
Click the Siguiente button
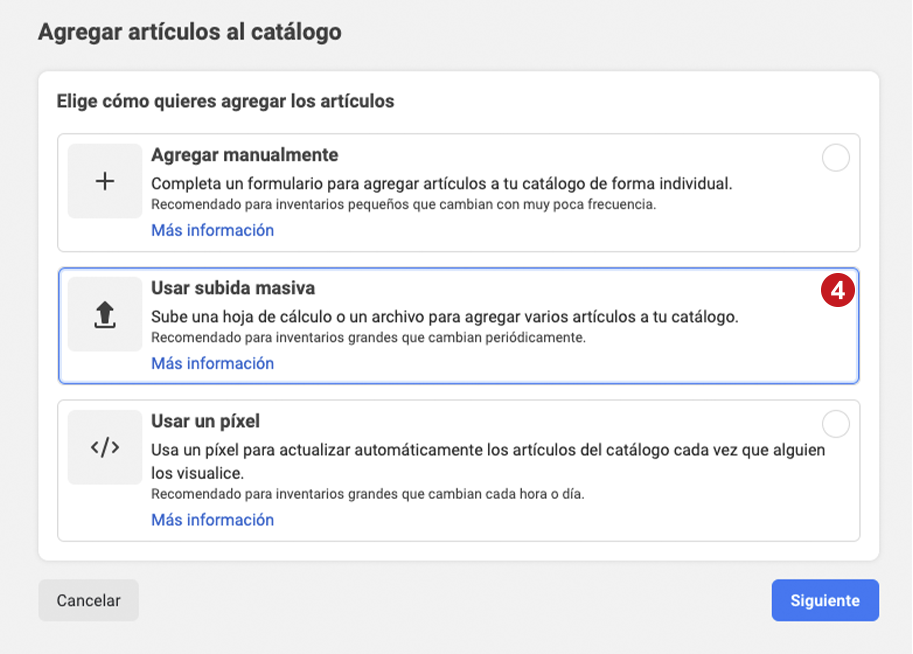(825, 600)
